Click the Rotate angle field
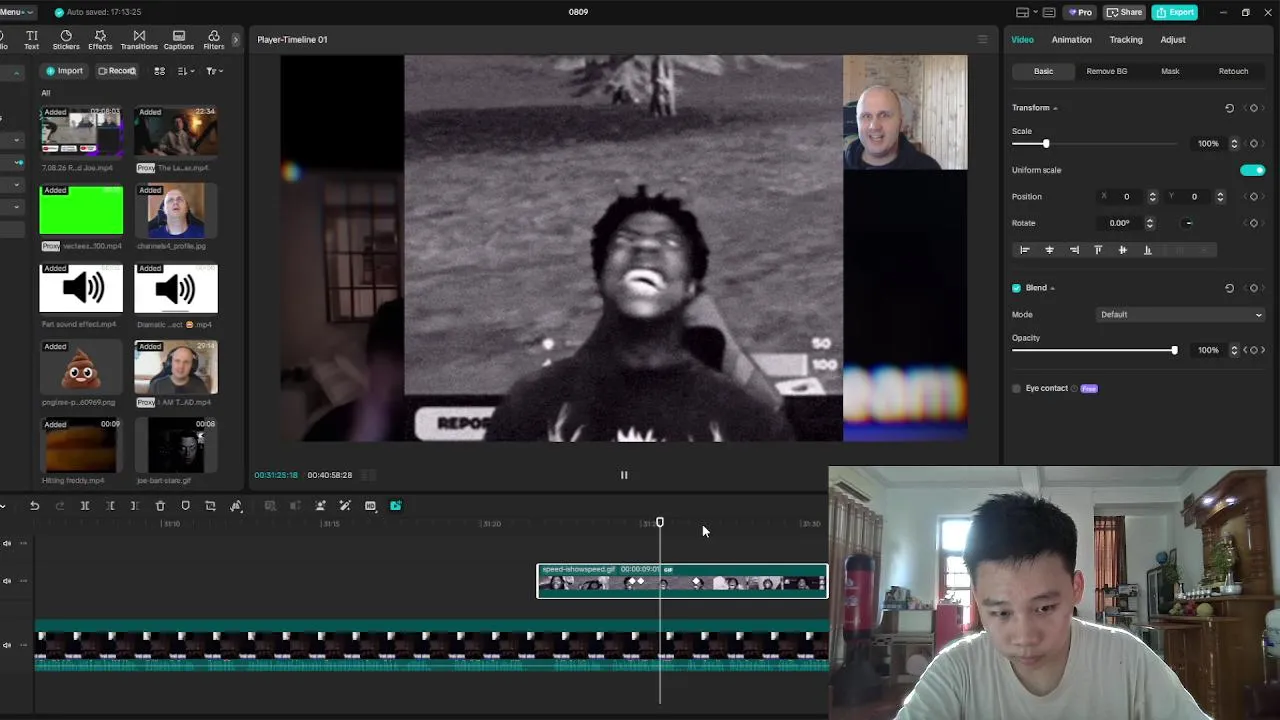 point(1120,223)
